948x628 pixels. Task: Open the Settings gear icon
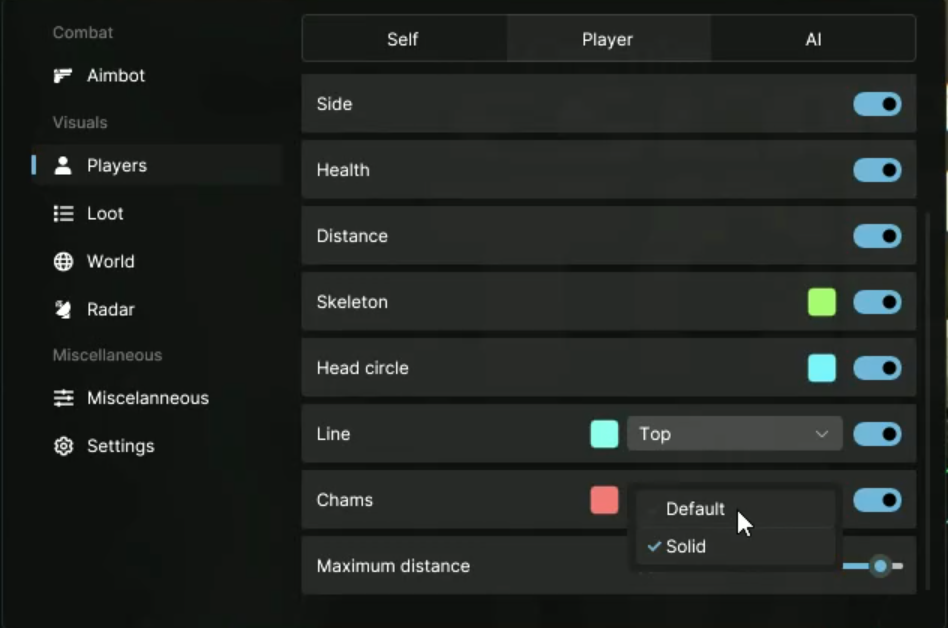pos(63,446)
